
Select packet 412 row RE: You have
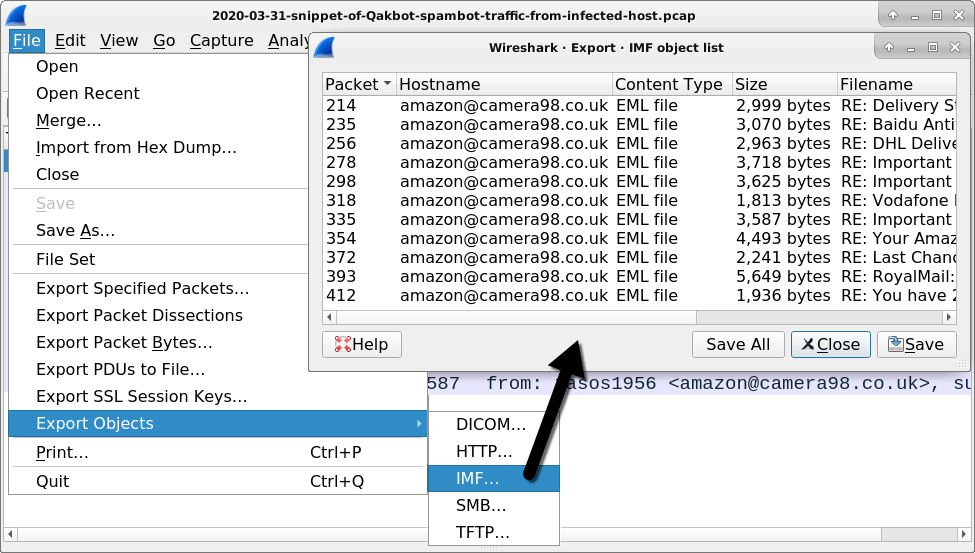point(639,295)
